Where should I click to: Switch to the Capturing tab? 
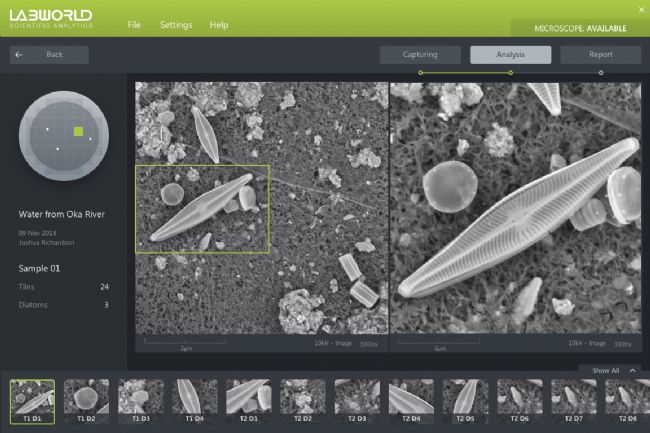pos(420,55)
